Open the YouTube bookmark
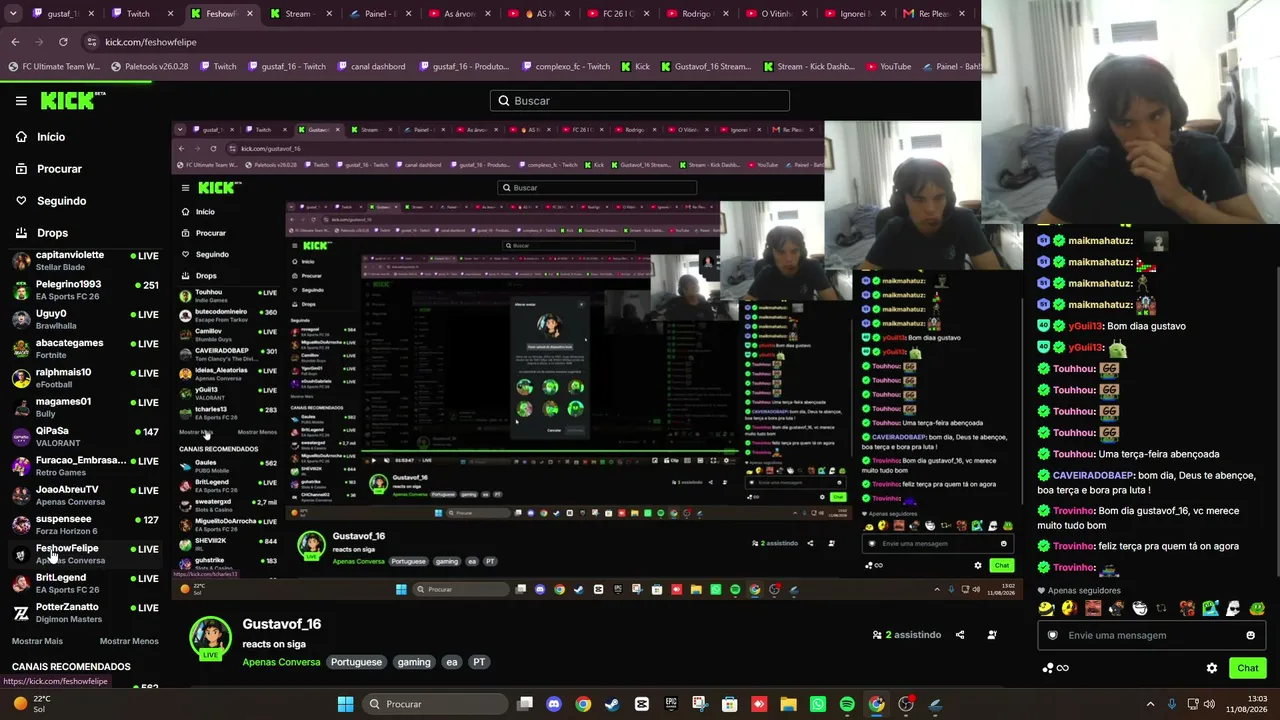This screenshot has height=720, width=1280. click(888, 67)
